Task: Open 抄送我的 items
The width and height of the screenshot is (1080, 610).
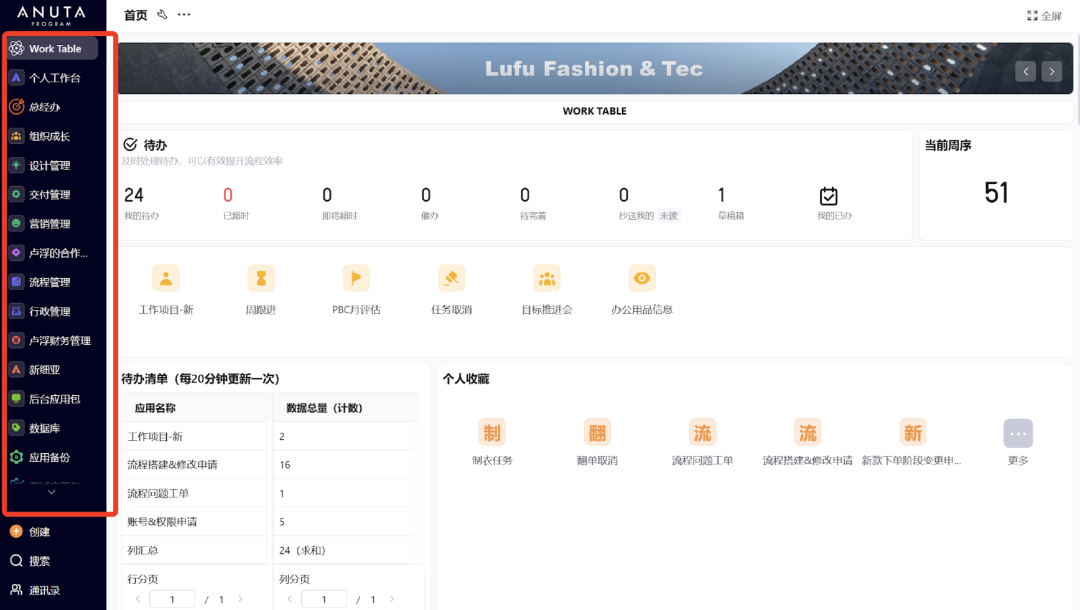Action: (x=636, y=215)
